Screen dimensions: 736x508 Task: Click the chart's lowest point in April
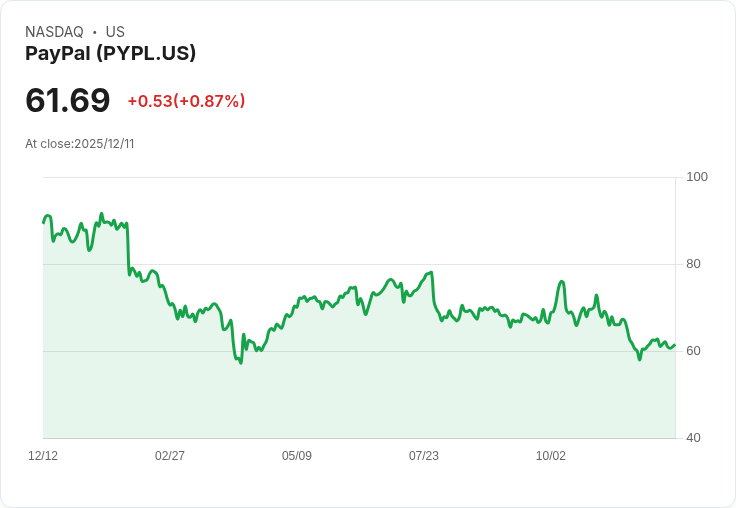tap(241, 363)
